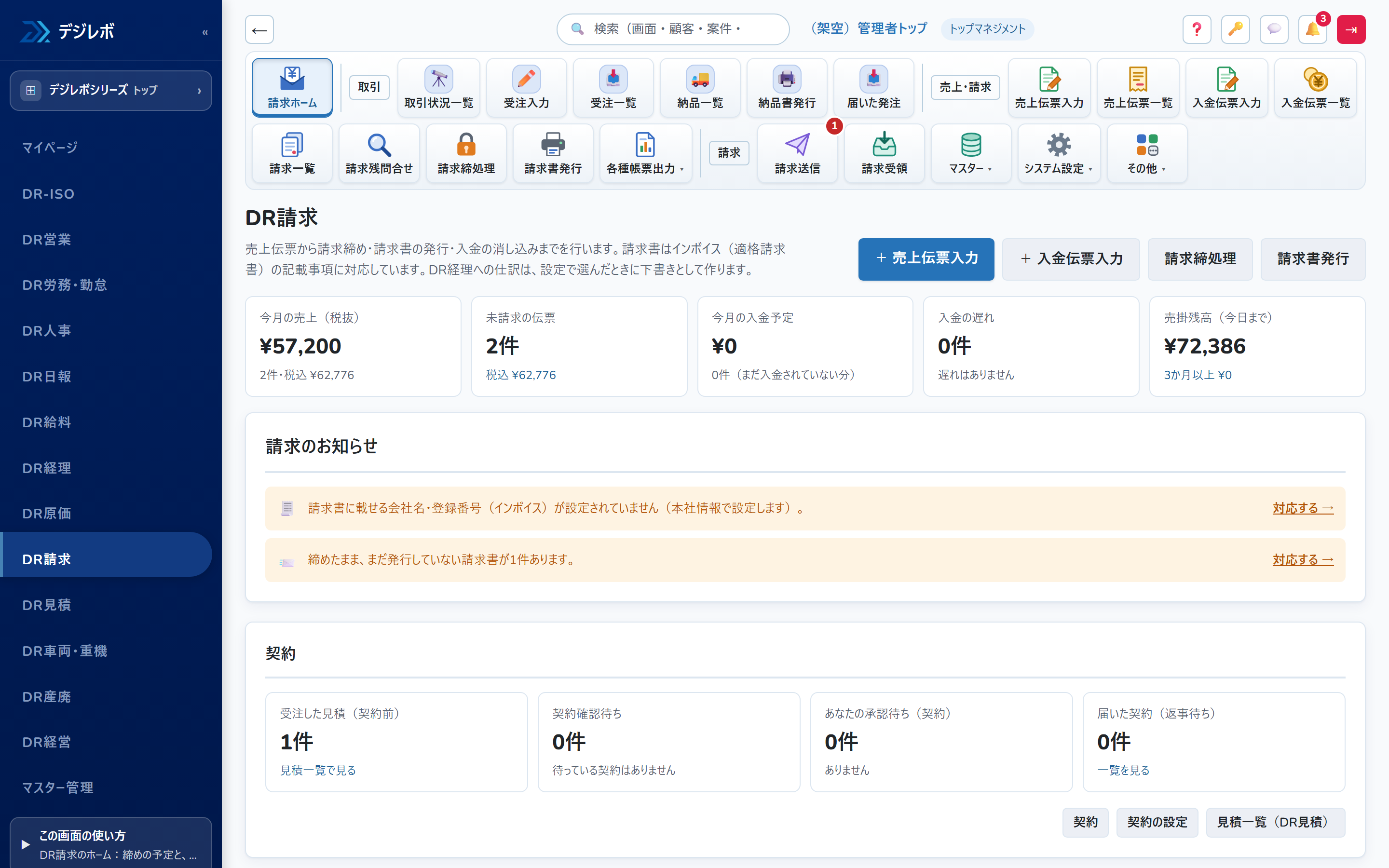Open 請求送信 paper plane icon
1389x868 pixels.
click(x=797, y=153)
